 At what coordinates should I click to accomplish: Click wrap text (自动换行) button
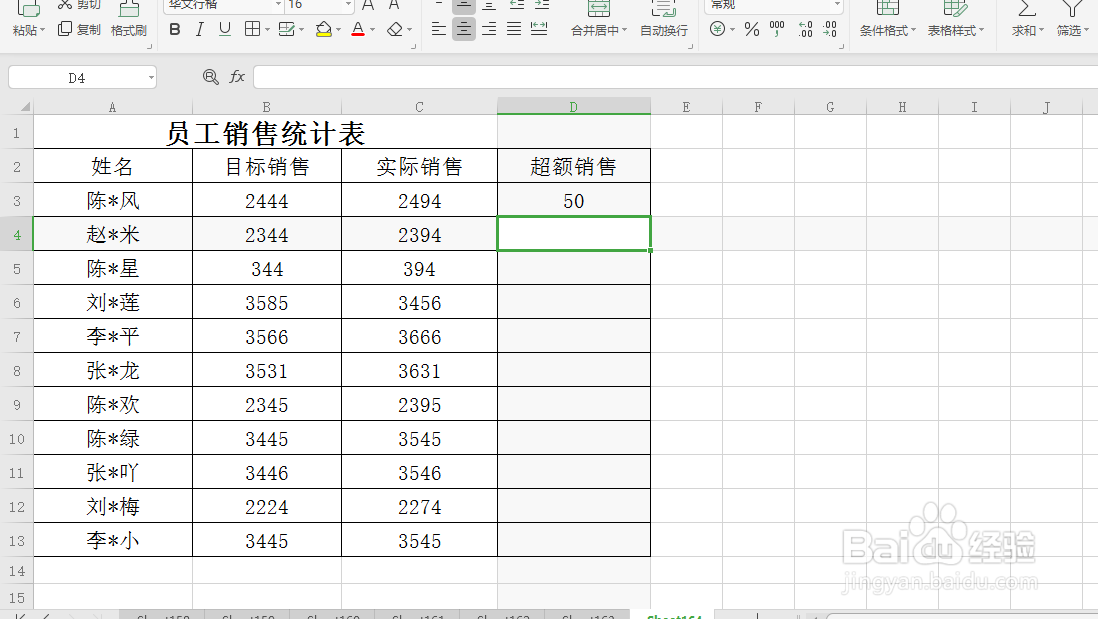pyautogui.click(x=664, y=21)
